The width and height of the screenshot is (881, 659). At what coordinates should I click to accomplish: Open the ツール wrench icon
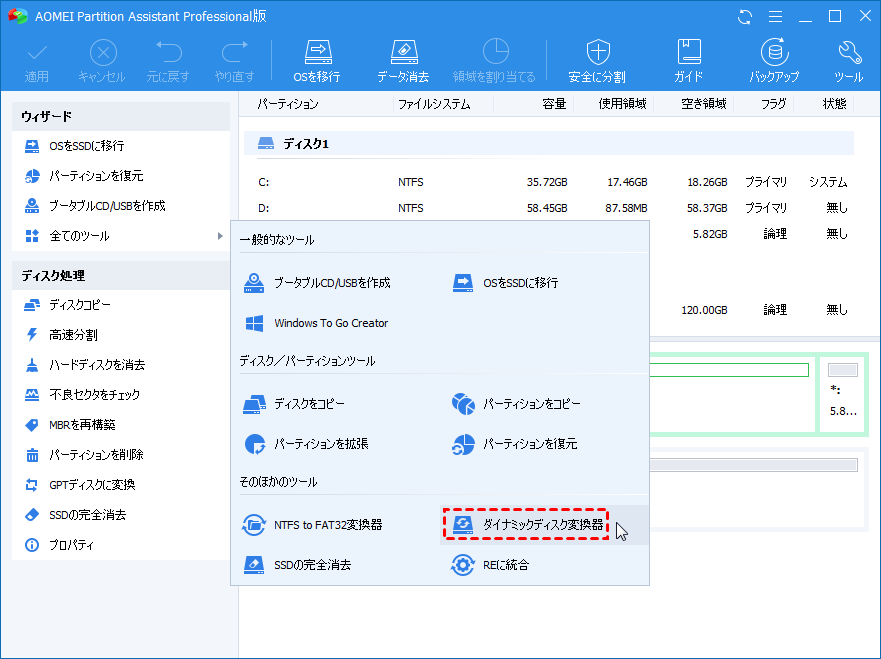(848, 61)
